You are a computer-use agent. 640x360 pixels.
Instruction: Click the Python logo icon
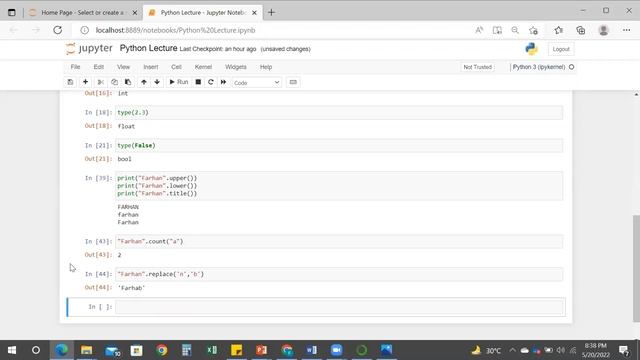pyautogui.click(x=531, y=49)
